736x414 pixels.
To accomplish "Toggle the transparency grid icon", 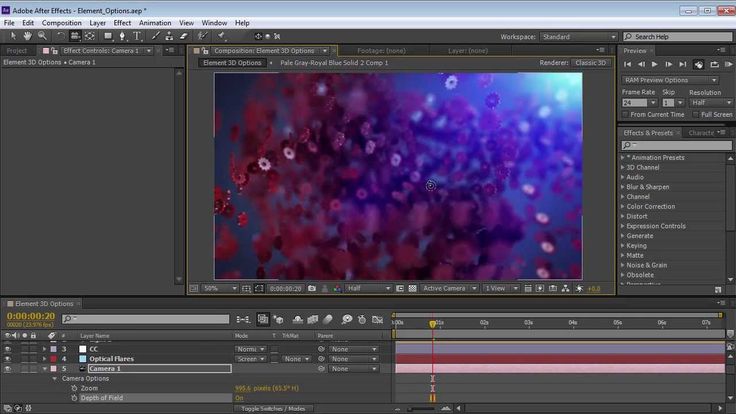I will point(412,288).
